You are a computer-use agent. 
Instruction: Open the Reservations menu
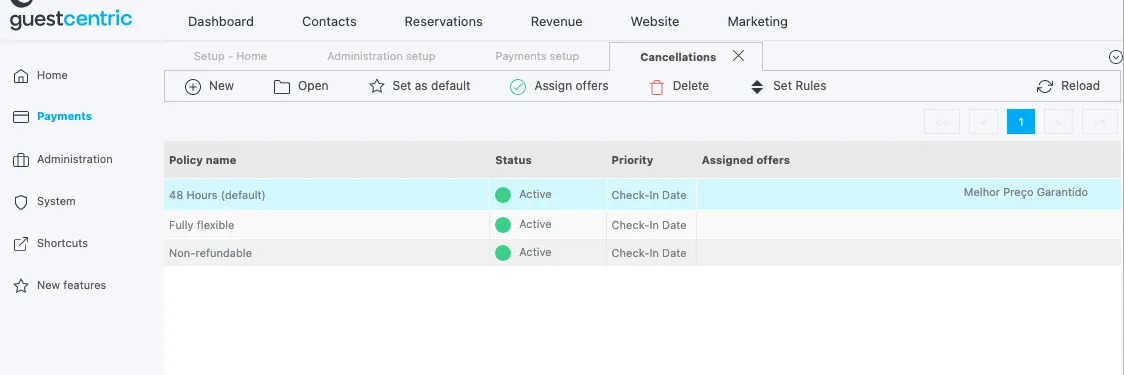(444, 22)
